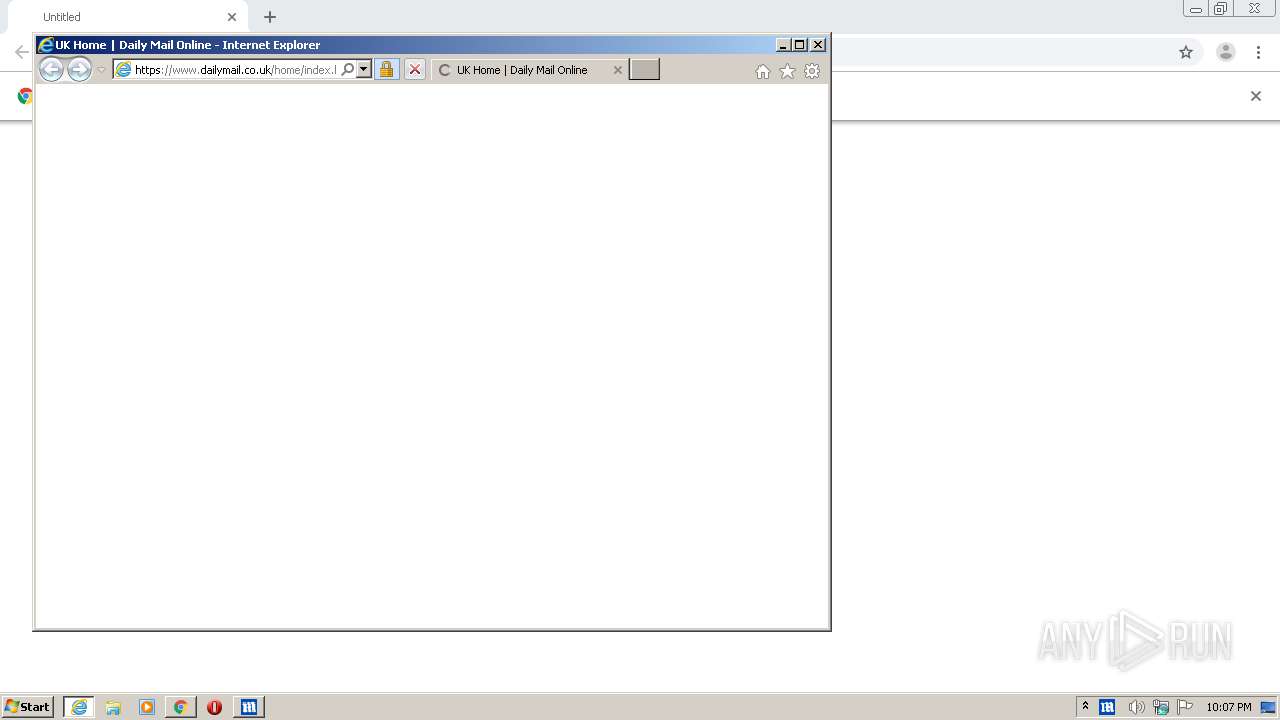Switch to Chrome via taskbar icon
The height and width of the screenshot is (720, 1280).
[181, 707]
